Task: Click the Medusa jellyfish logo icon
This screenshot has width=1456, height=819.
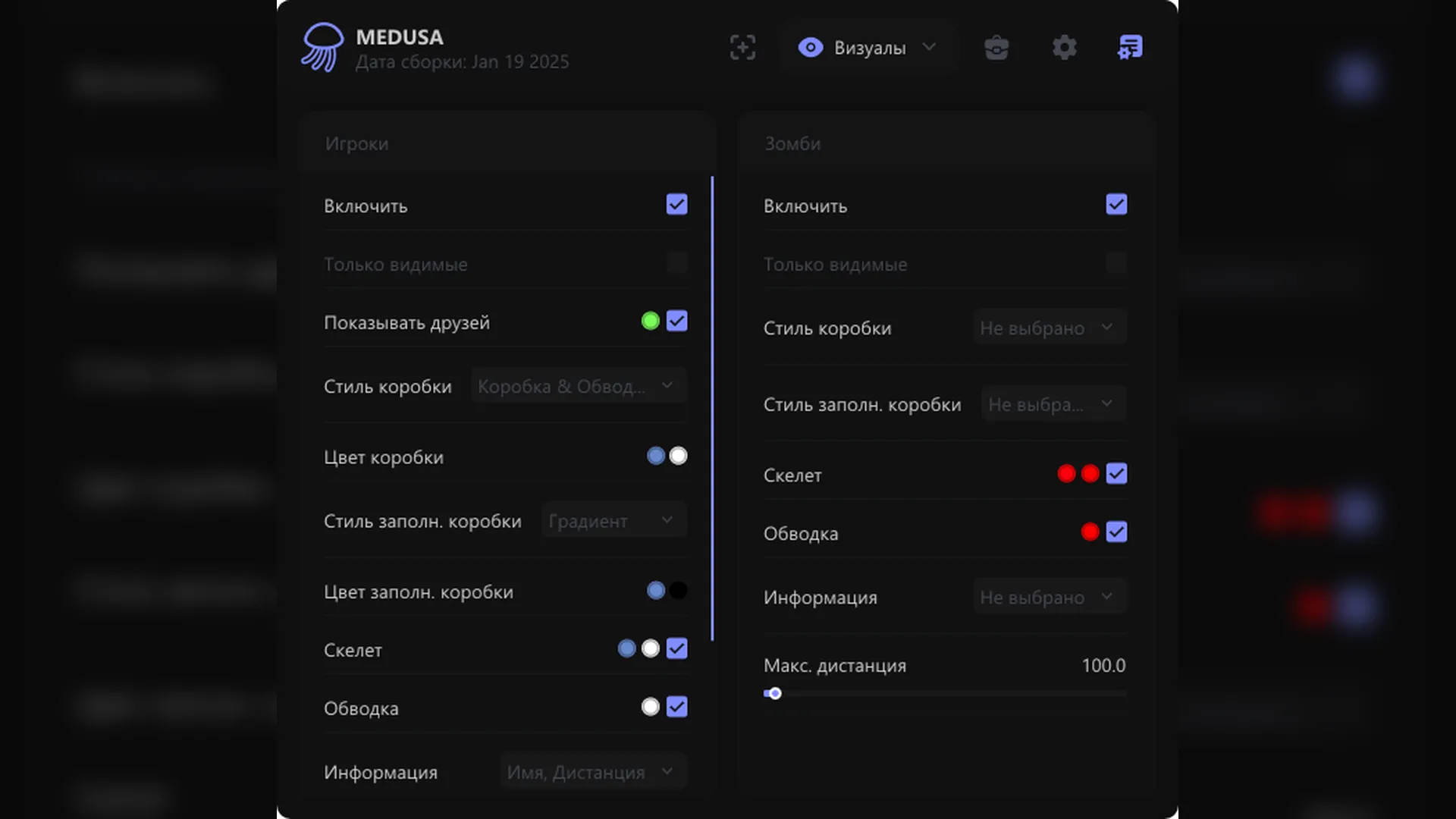Action: (x=322, y=47)
